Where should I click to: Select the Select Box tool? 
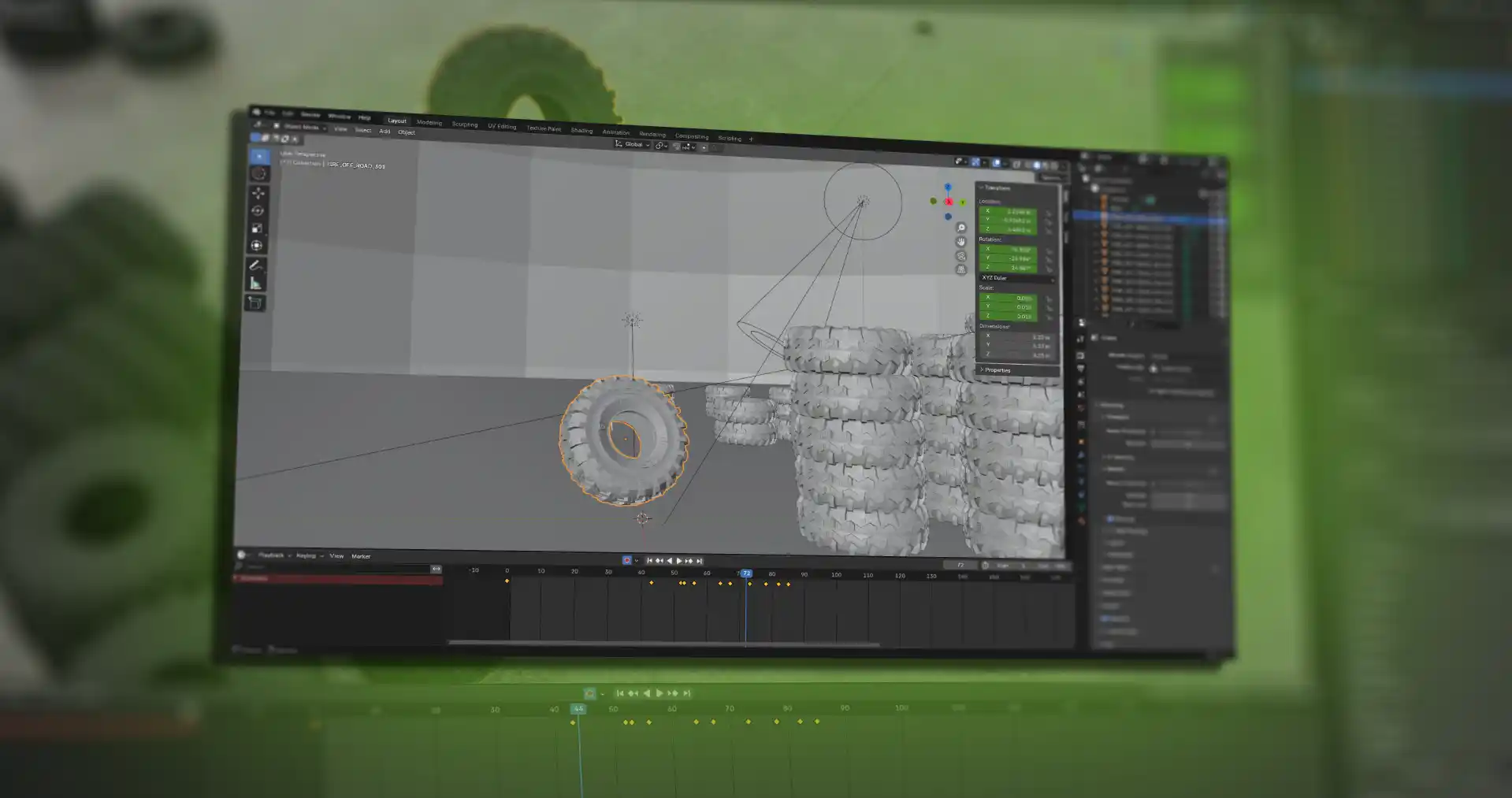pyautogui.click(x=259, y=156)
